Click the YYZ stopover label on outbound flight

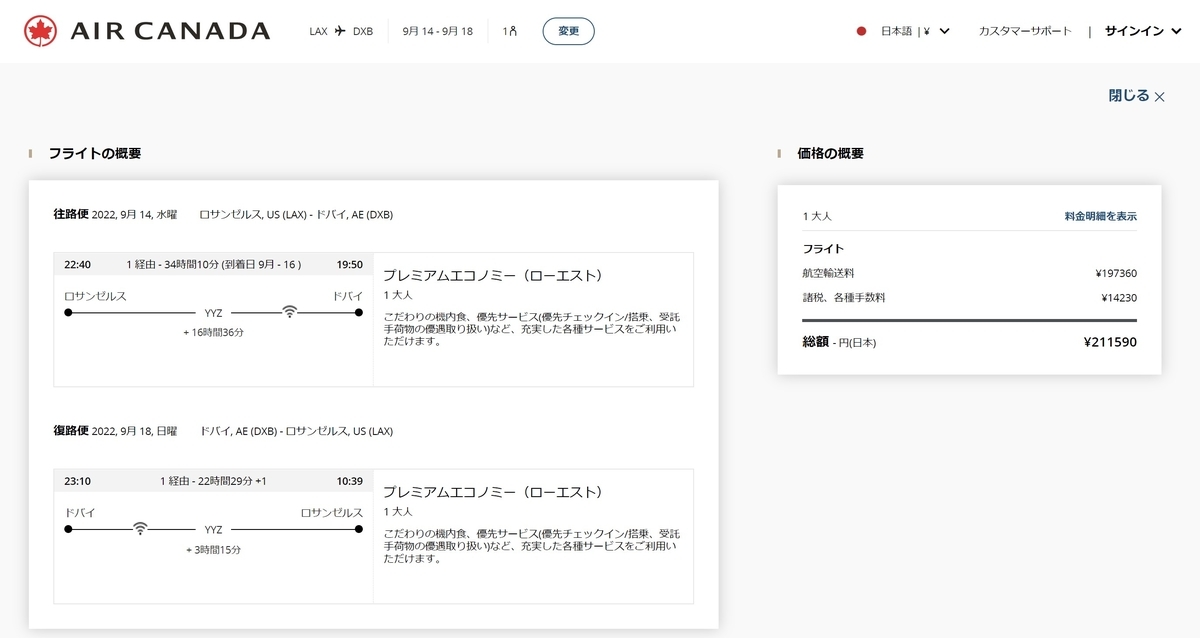(213, 312)
